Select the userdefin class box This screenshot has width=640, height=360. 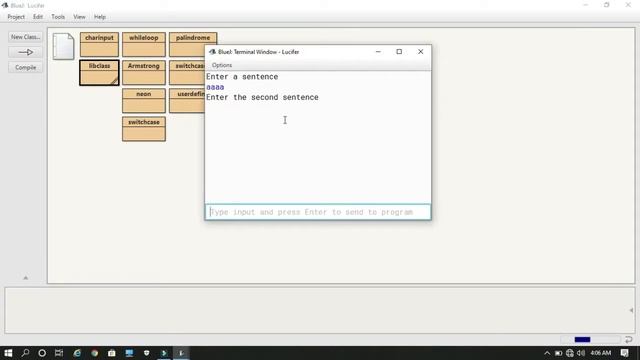coord(187,101)
